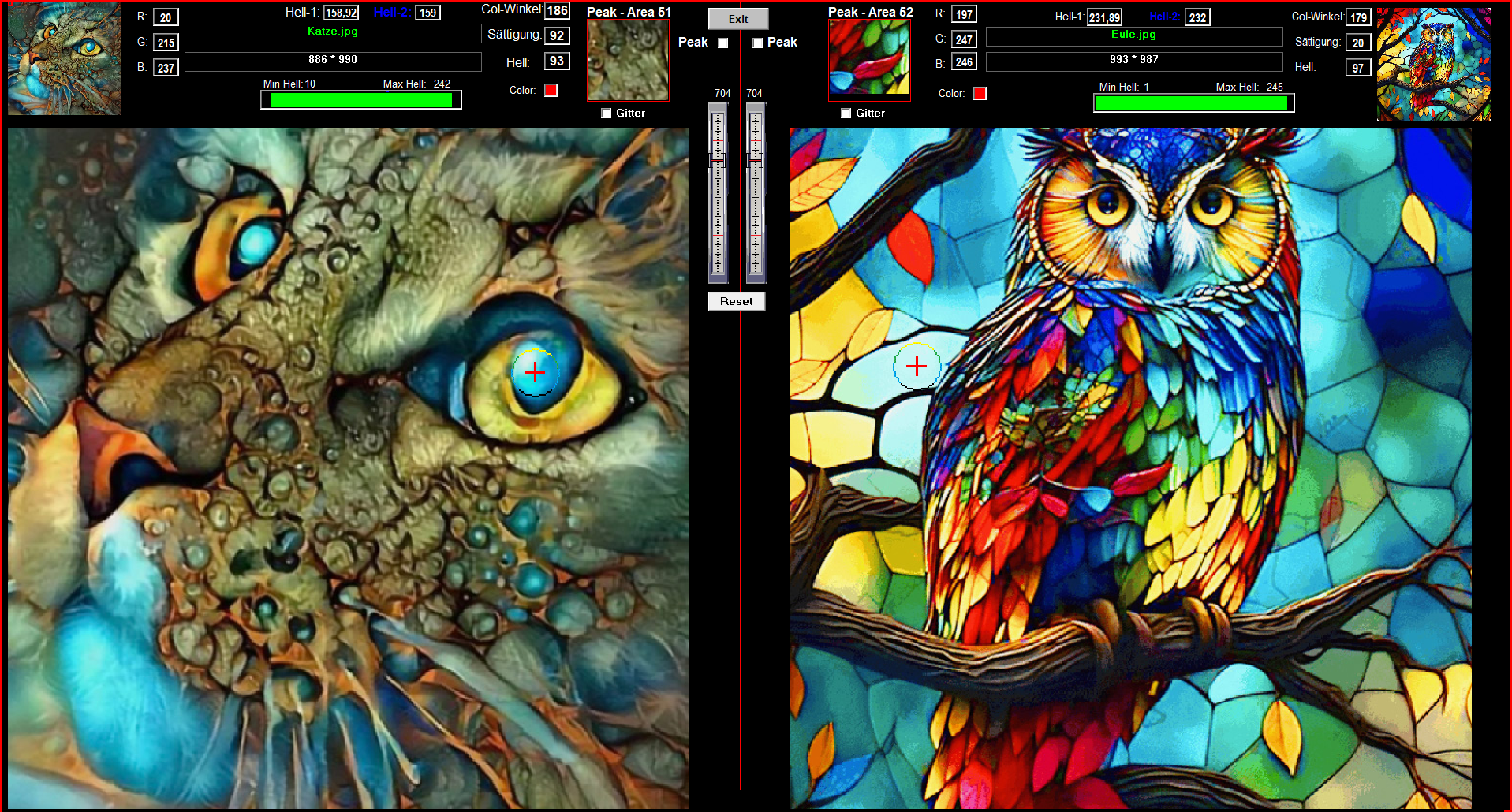This screenshot has width=1512, height=812.
Task: Click the Peak - Area 51 preview image
Action: (628, 61)
